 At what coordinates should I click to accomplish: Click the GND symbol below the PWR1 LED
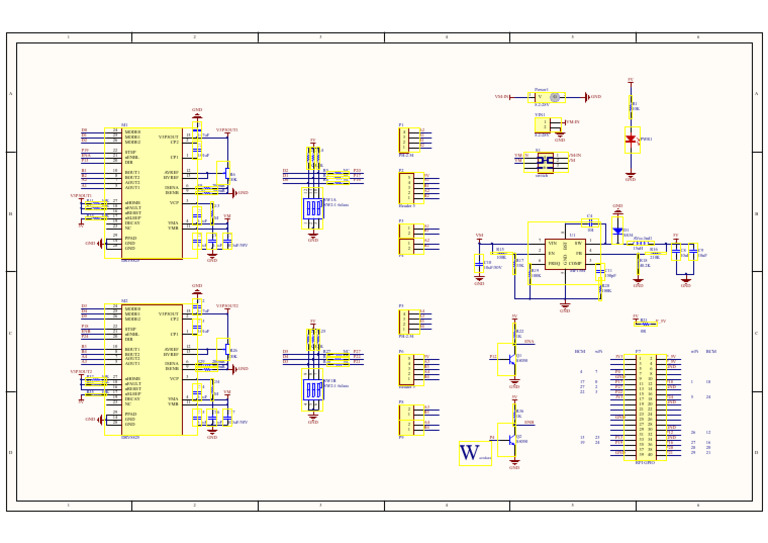631,177
